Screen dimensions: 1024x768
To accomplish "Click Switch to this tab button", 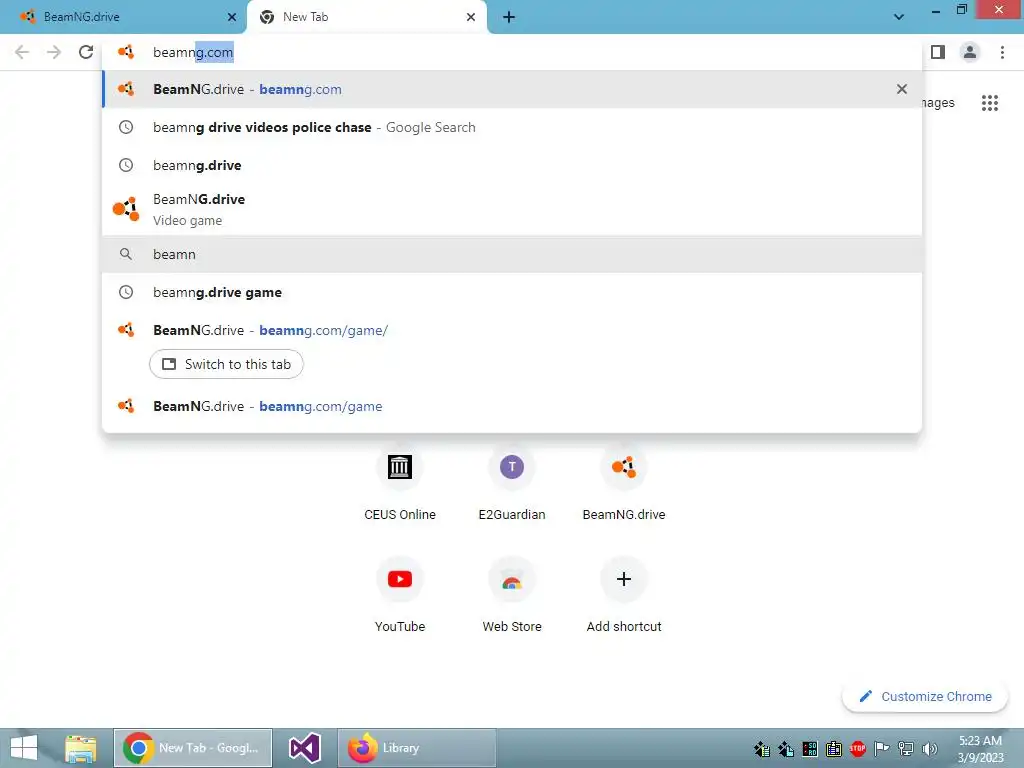I will coord(226,364).
